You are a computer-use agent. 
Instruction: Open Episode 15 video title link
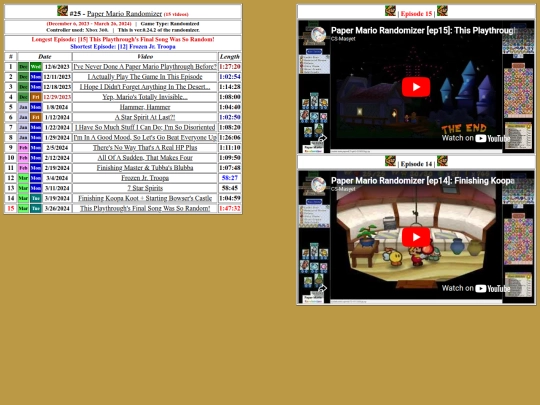click(x=424, y=30)
